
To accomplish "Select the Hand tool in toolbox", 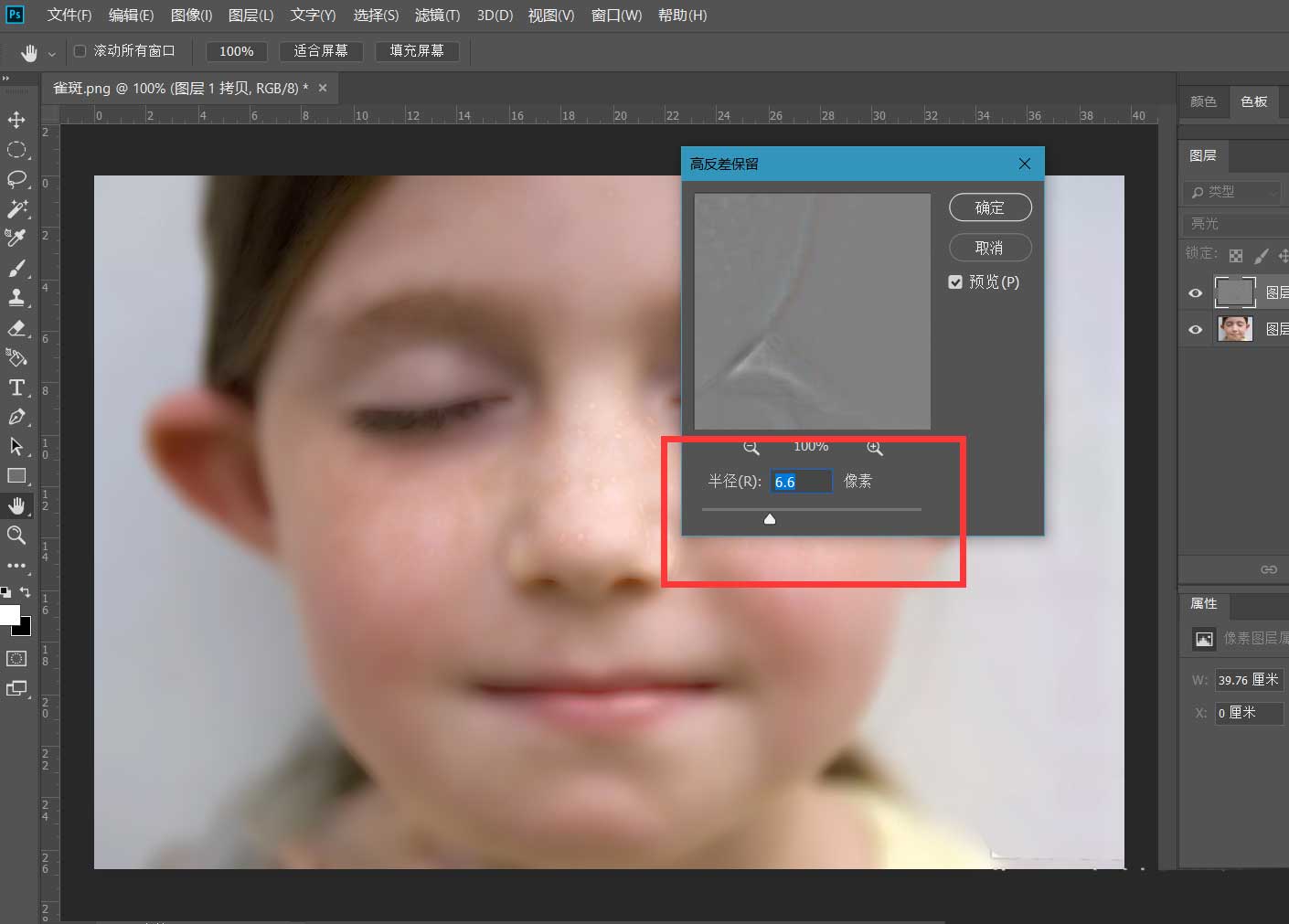I will tap(16, 505).
